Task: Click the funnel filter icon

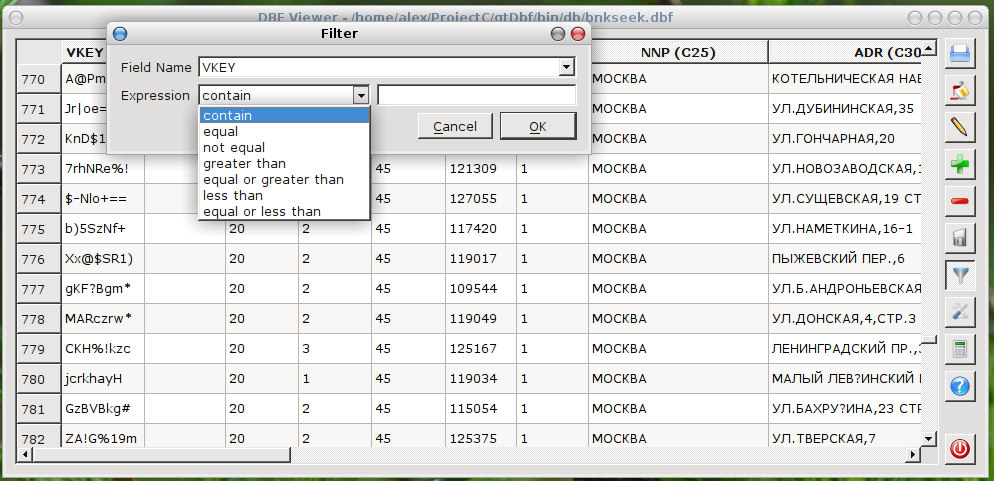Action: 960,274
